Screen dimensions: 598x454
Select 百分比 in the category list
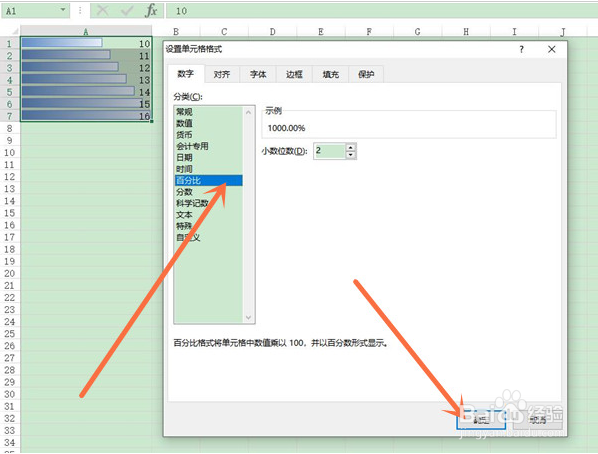(208, 180)
